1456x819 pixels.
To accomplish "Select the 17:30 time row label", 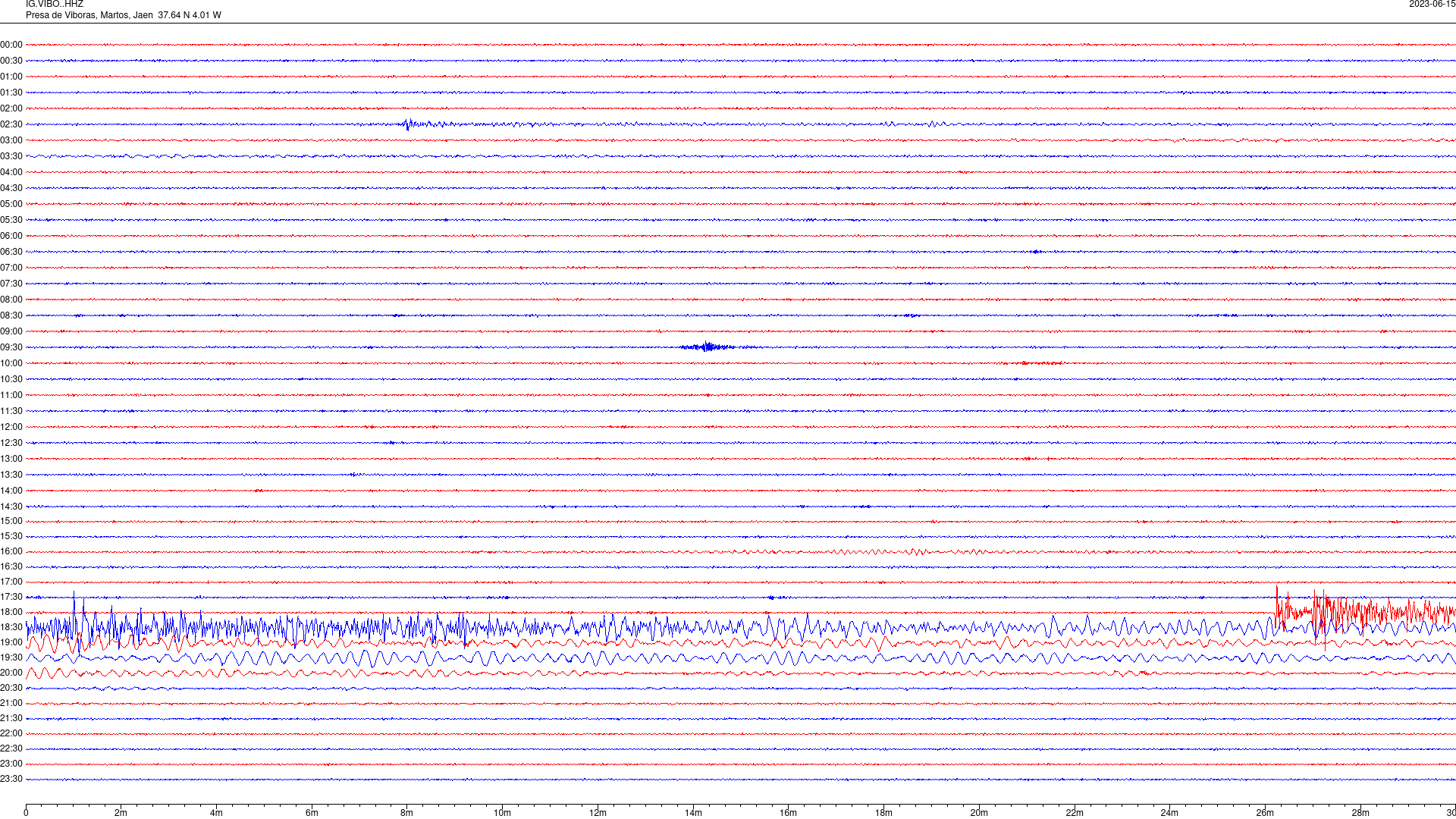I will pyautogui.click(x=11, y=597).
